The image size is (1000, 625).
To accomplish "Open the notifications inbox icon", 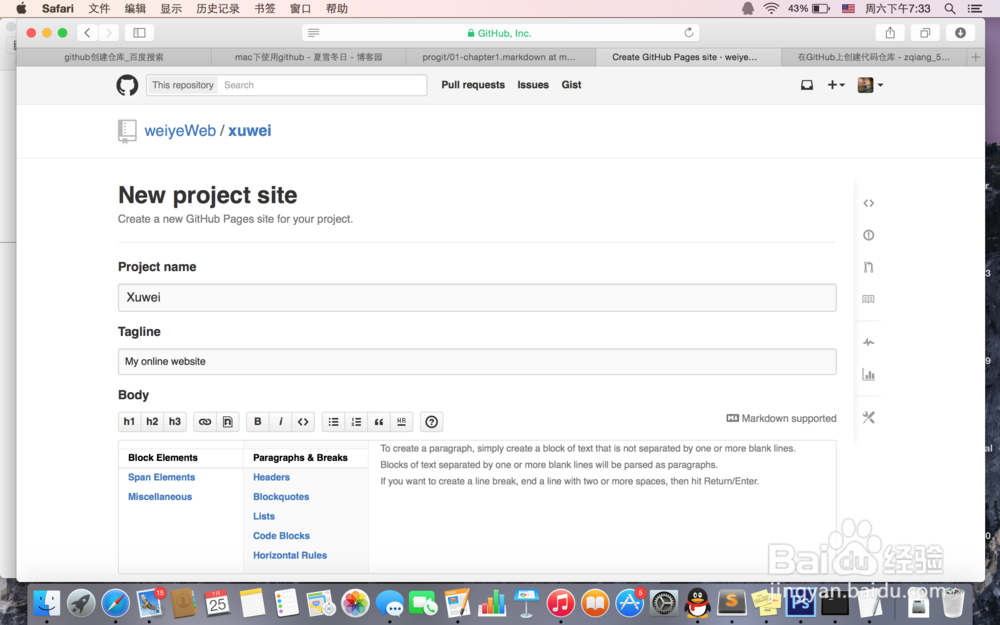I will coord(807,85).
